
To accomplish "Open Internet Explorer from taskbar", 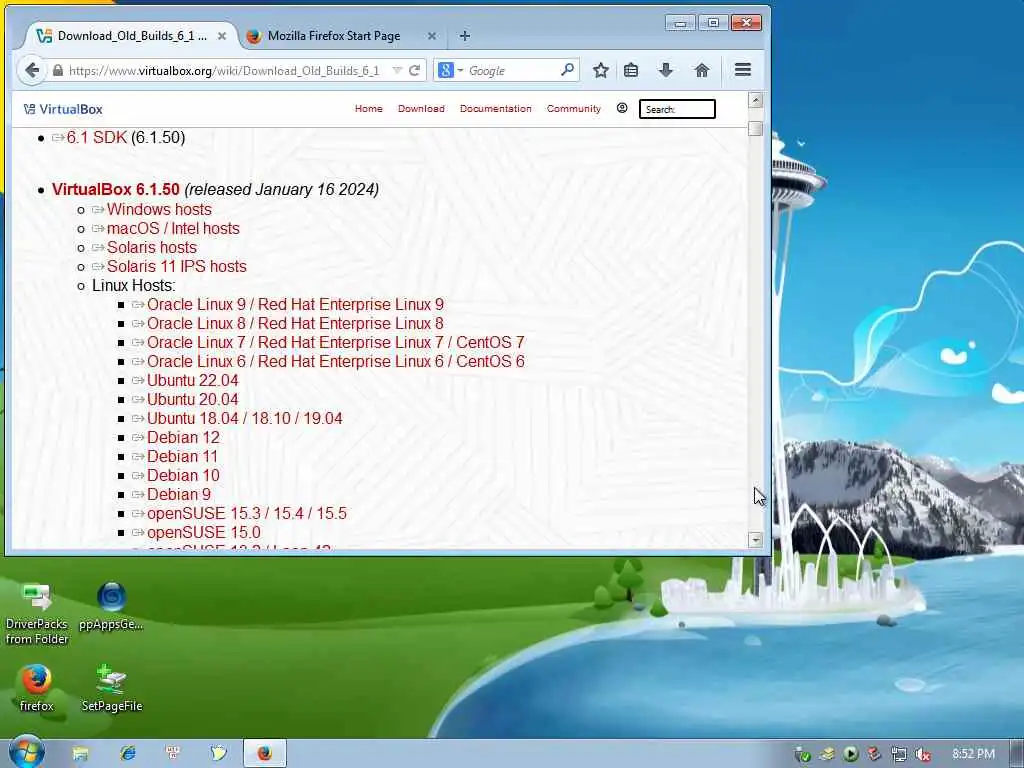I will click(128, 754).
